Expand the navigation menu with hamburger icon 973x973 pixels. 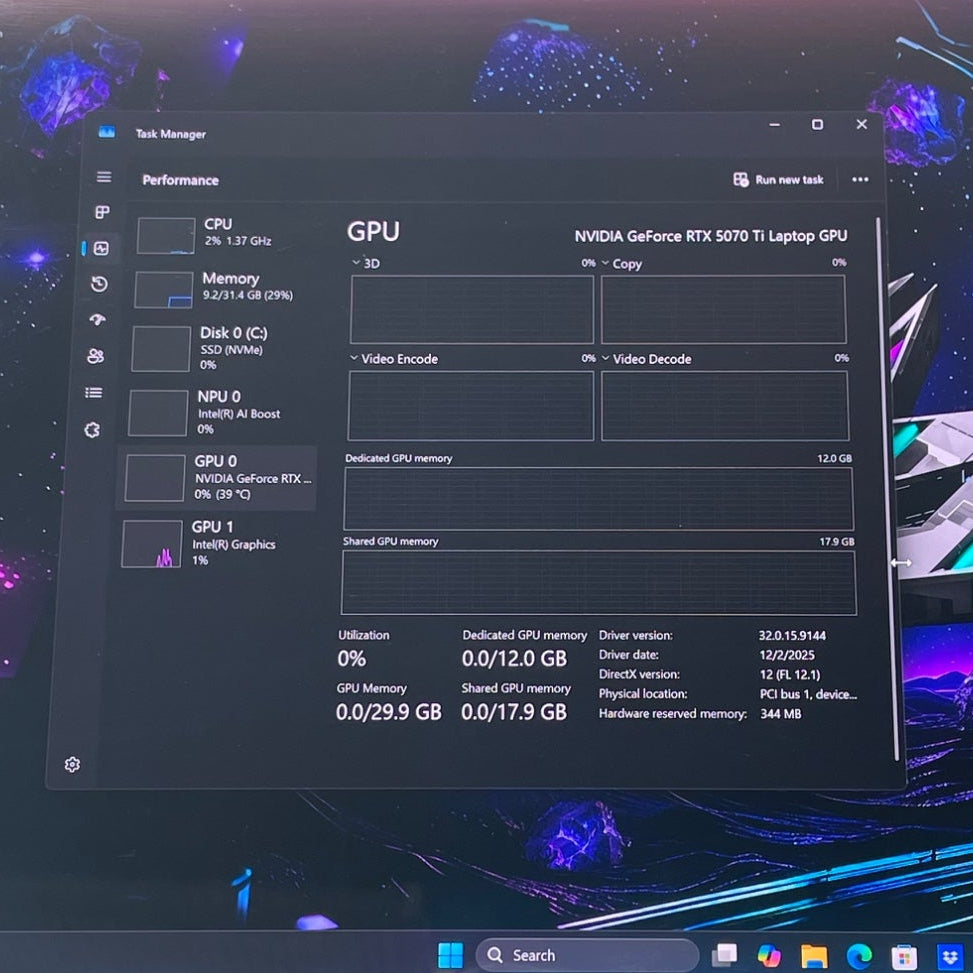click(103, 176)
